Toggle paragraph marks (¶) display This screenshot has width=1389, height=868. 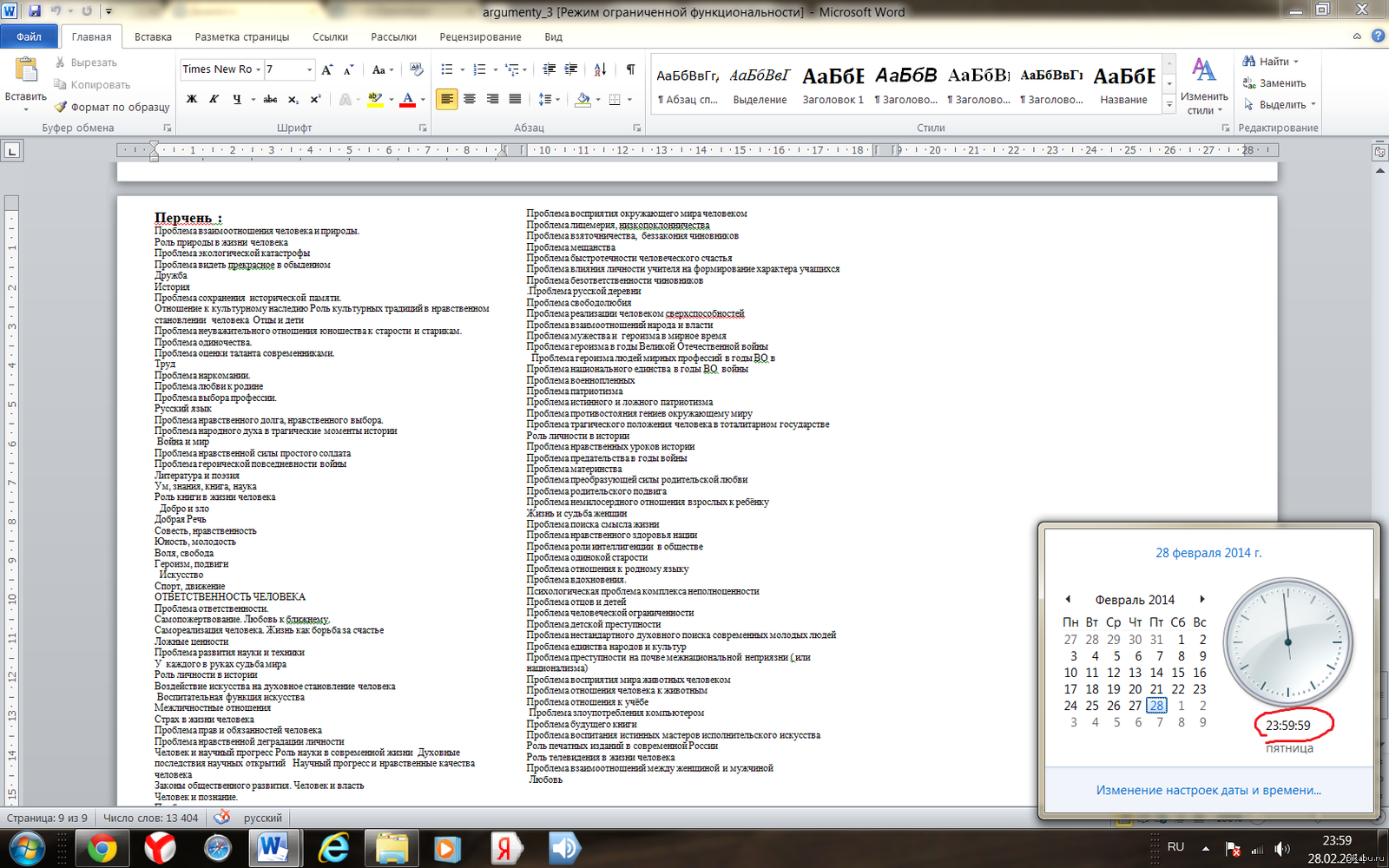(630, 69)
